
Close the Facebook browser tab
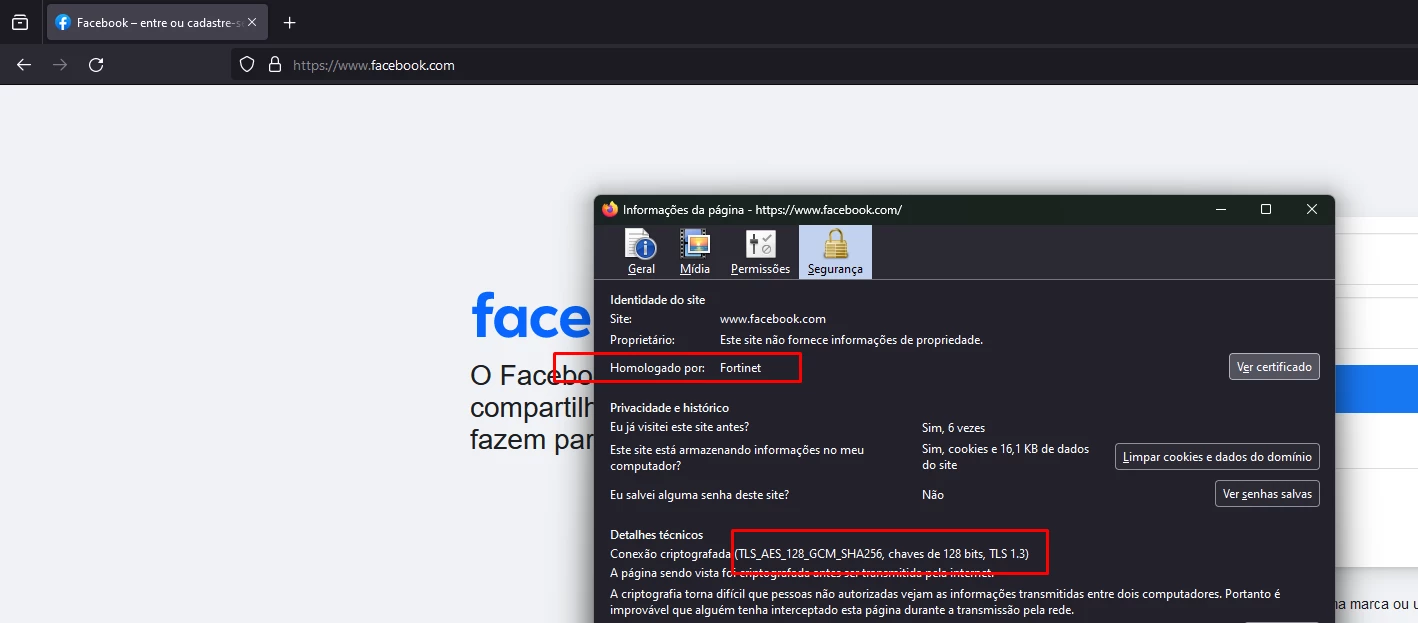[252, 22]
